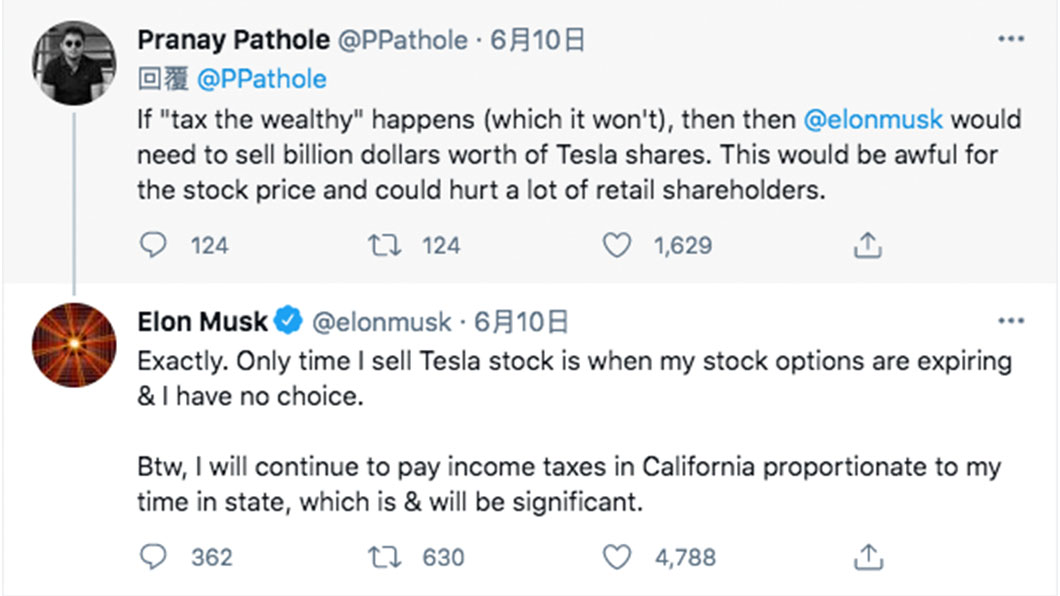
Task: Retweet Pranay Pathole's tweet
Action: 385,245
